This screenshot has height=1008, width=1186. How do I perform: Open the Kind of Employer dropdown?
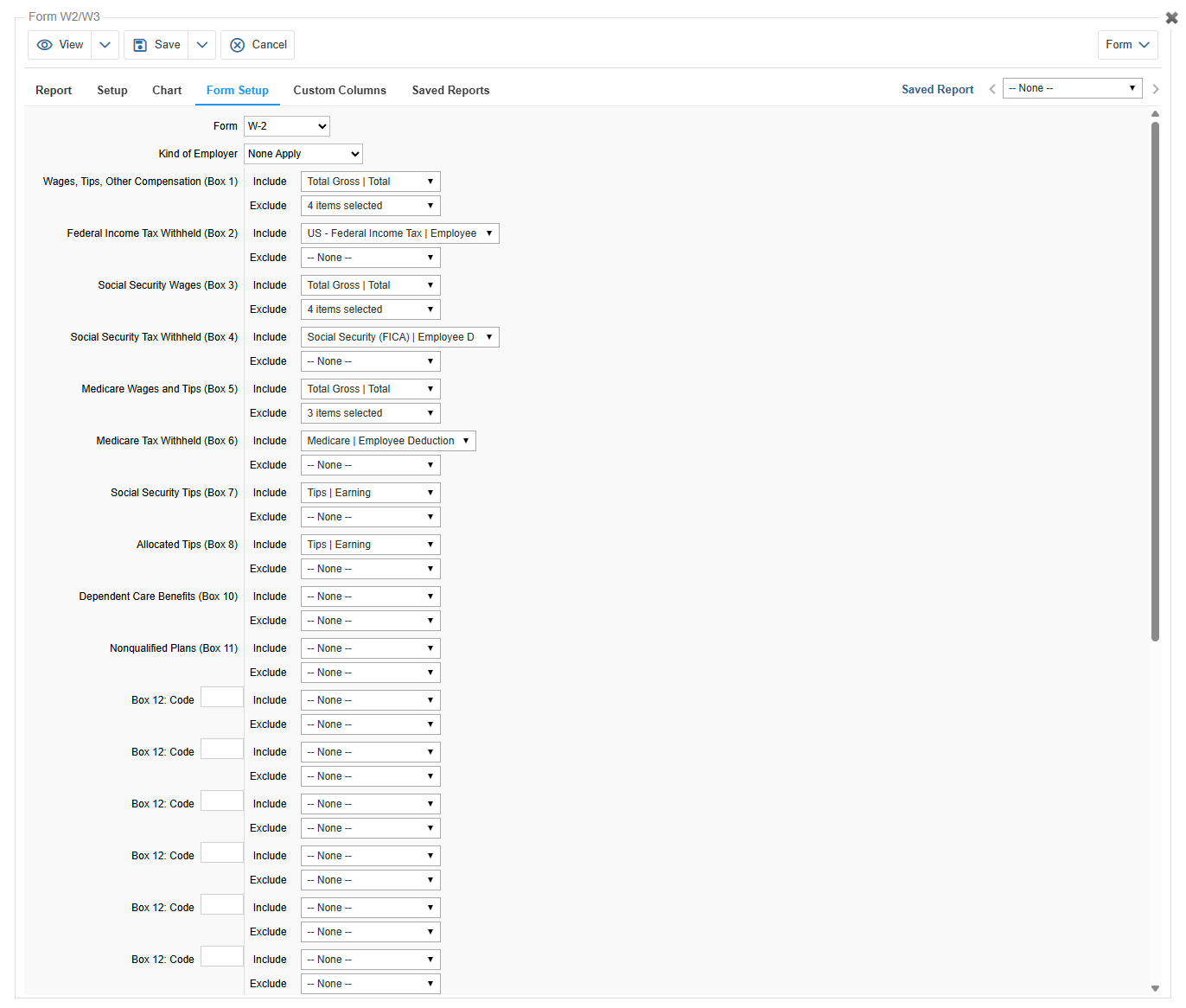(303, 154)
